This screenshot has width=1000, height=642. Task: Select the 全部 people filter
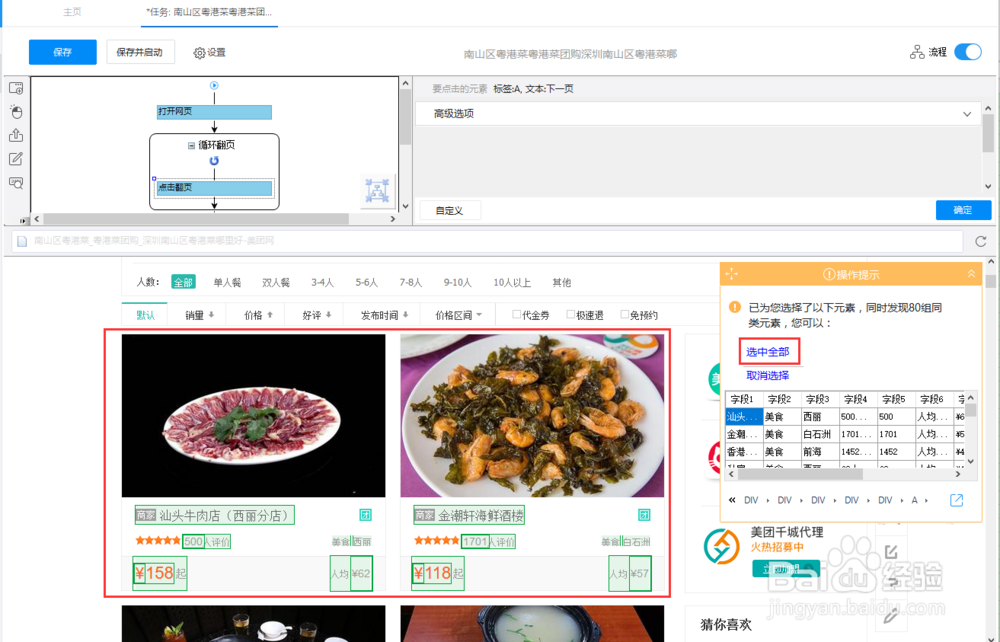[183, 282]
